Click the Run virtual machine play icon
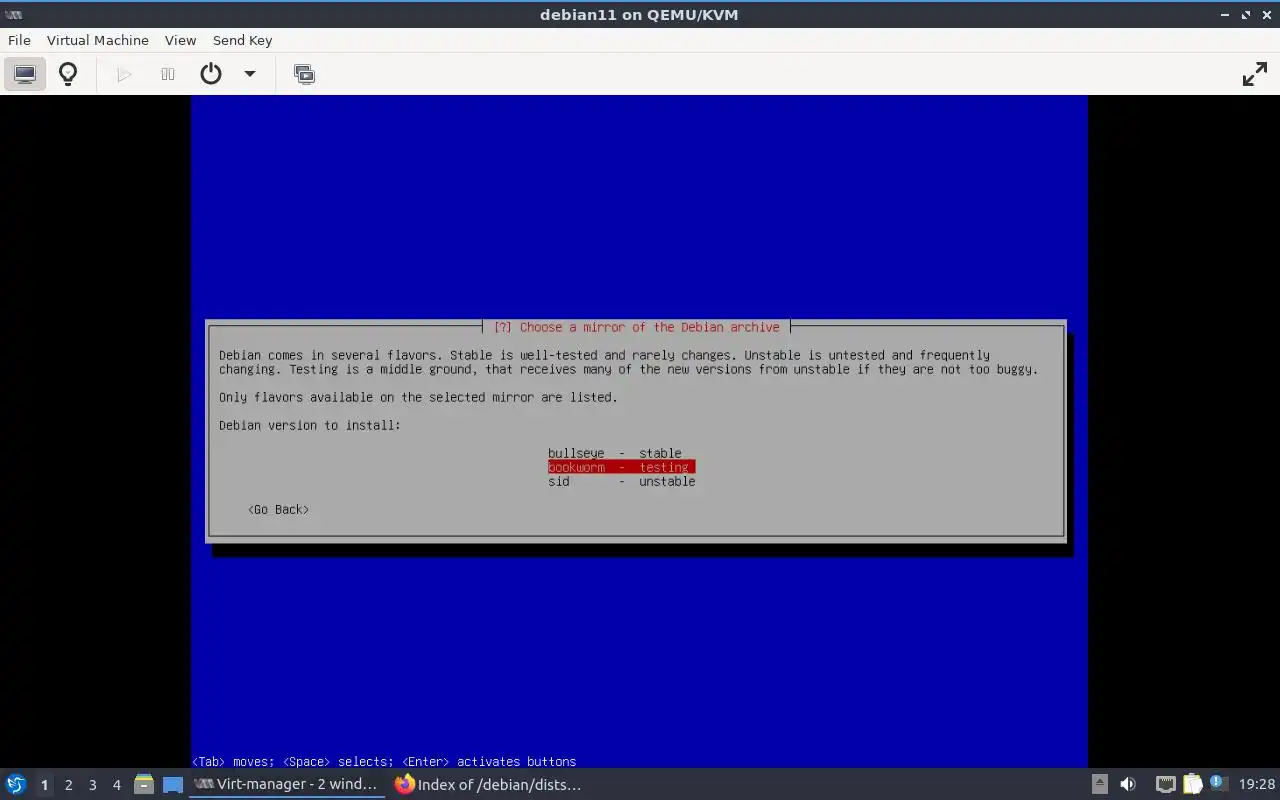The width and height of the screenshot is (1280, 800). click(x=124, y=74)
